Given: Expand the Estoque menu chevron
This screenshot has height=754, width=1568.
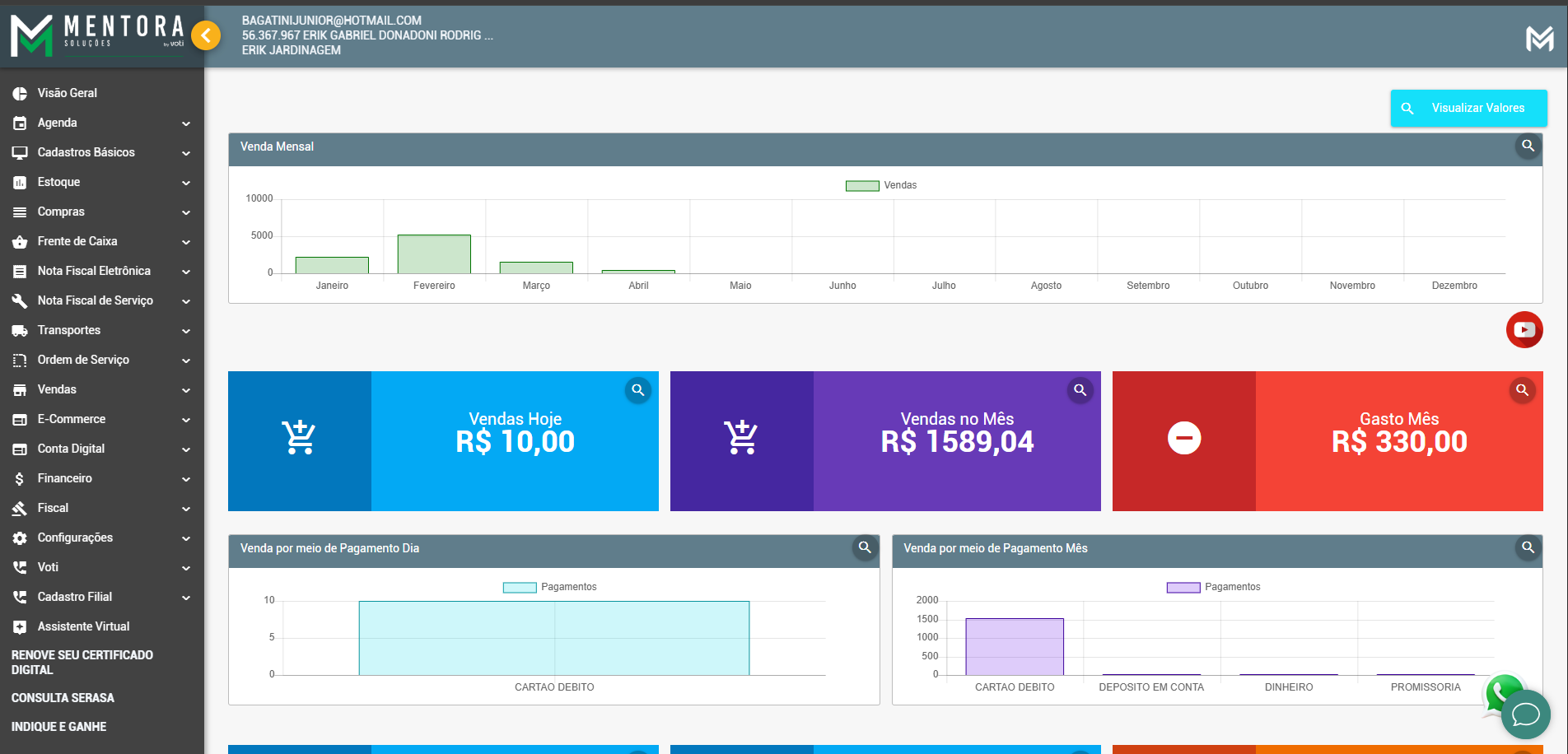Looking at the screenshot, I should pyautogui.click(x=186, y=183).
